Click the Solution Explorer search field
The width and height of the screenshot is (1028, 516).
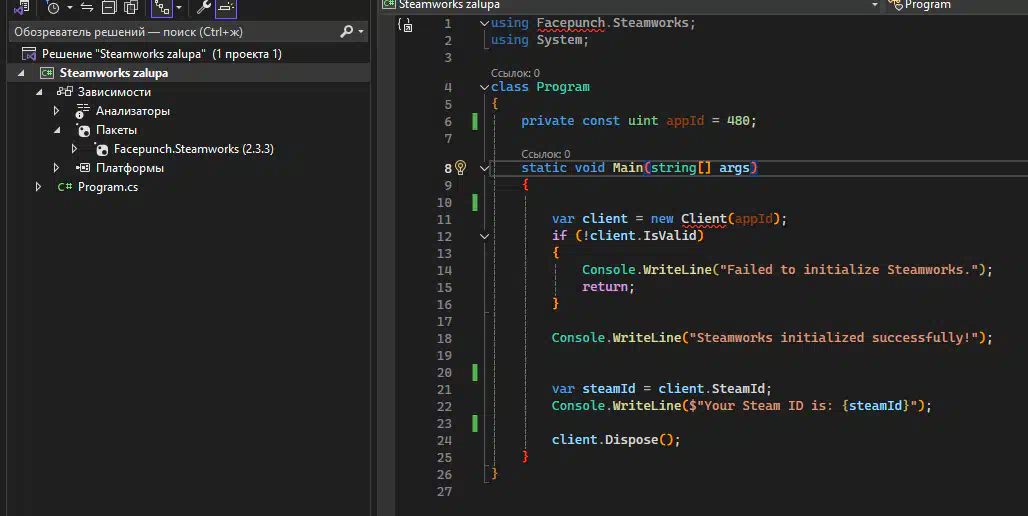(x=170, y=32)
